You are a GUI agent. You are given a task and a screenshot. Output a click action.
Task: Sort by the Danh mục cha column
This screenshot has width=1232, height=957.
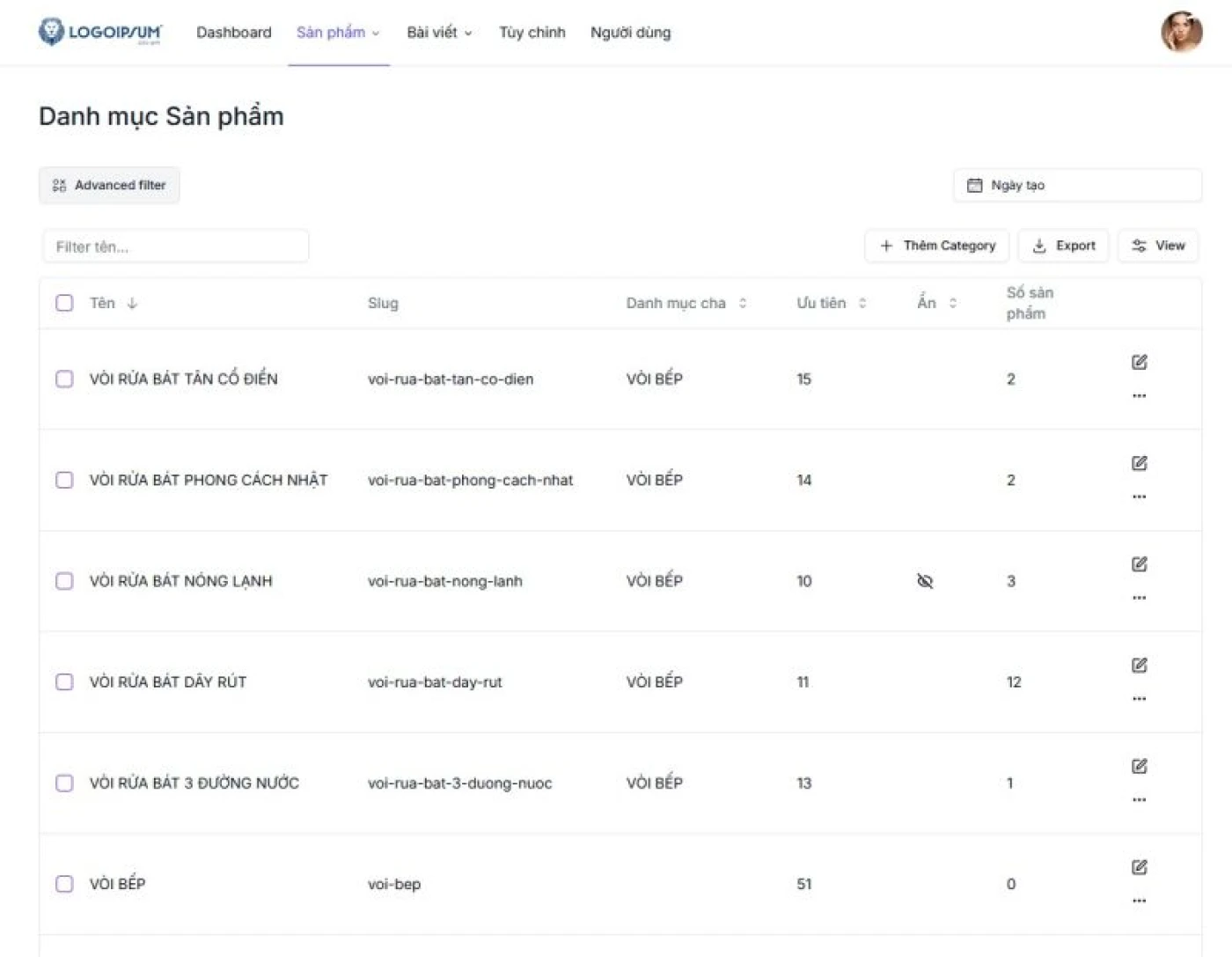(x=686, y=303)
